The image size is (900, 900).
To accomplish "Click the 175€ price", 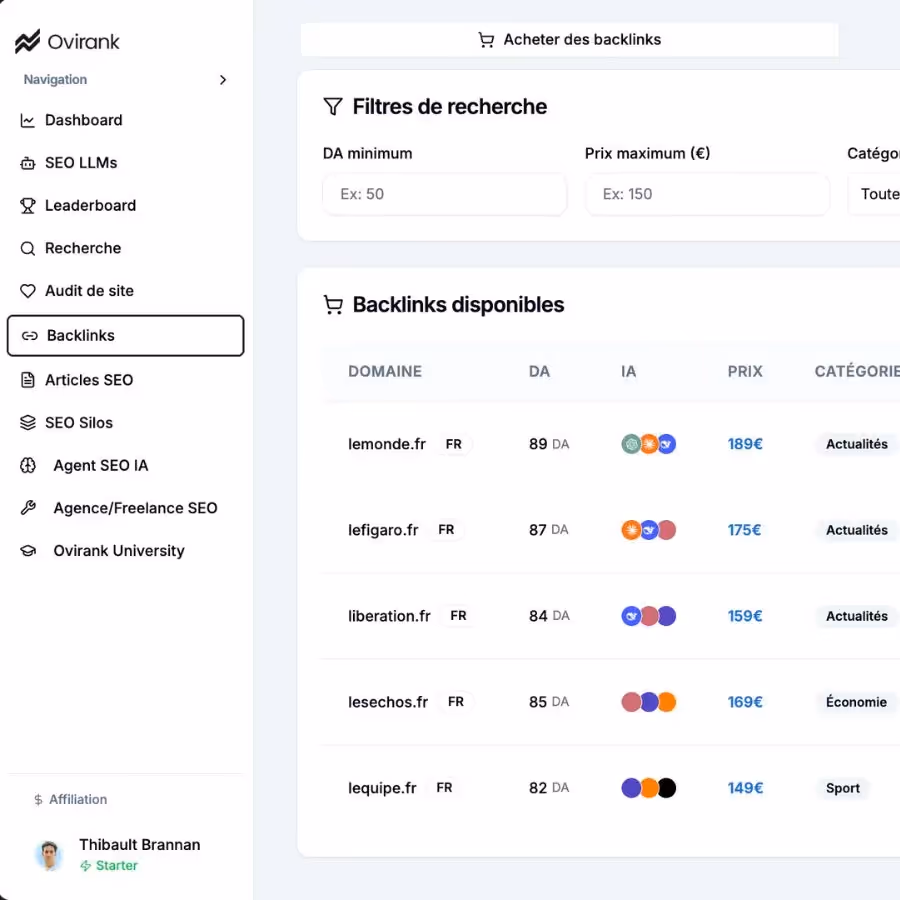I will point(744,530).
